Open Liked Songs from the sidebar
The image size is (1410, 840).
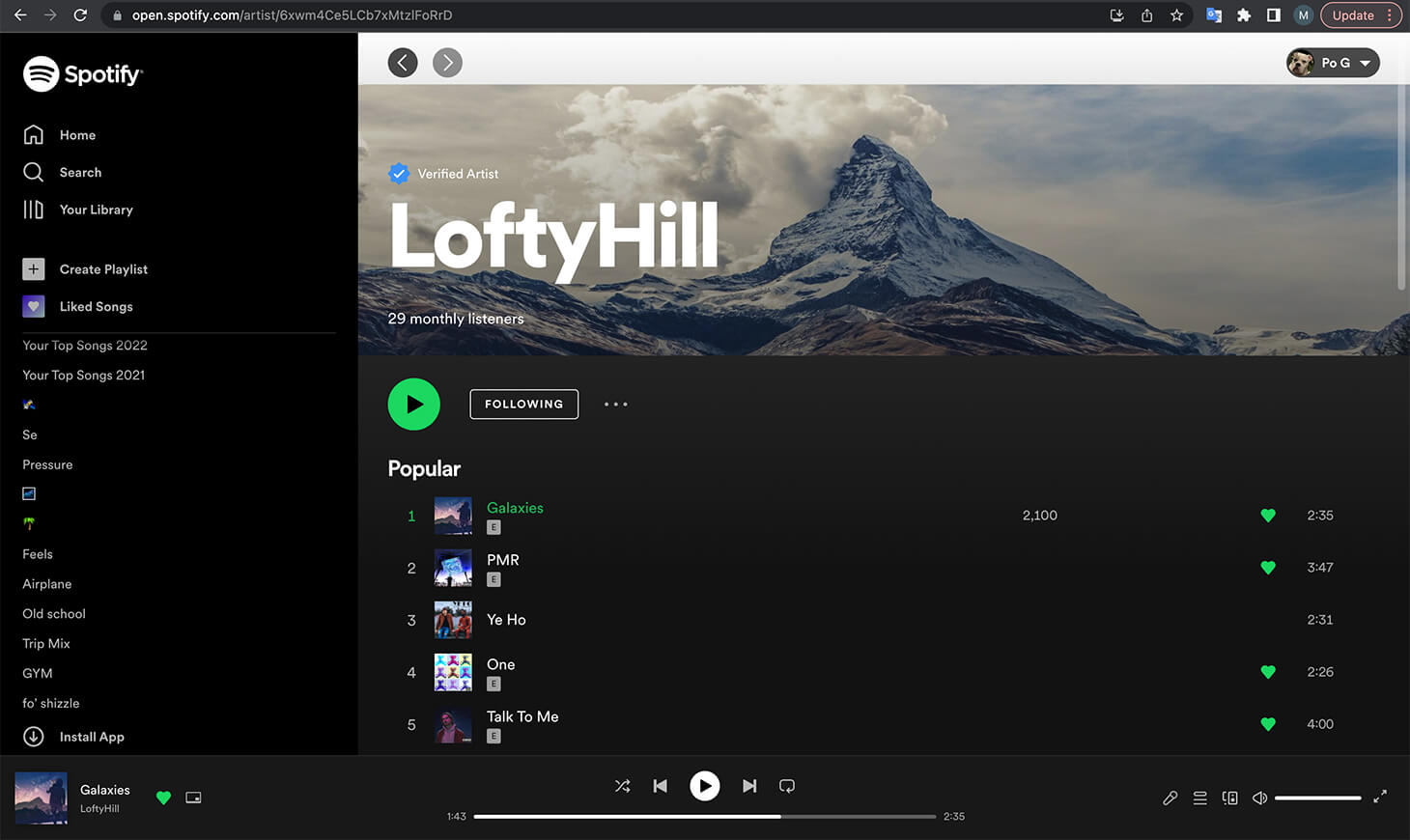(x=96, y=306)
